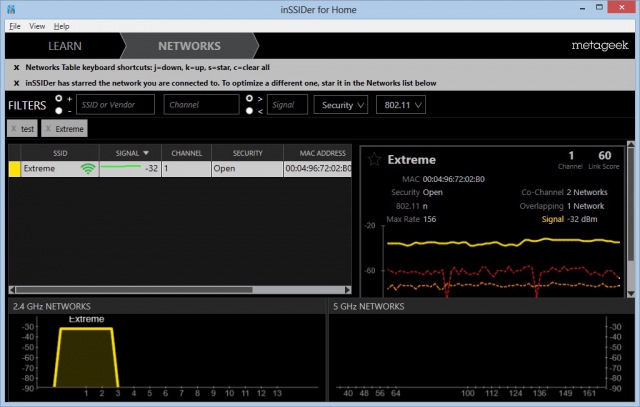Click the SSID or Vendor filter field
The height and width of the screenshot is (407, 640).
click(x=116, y=105)
